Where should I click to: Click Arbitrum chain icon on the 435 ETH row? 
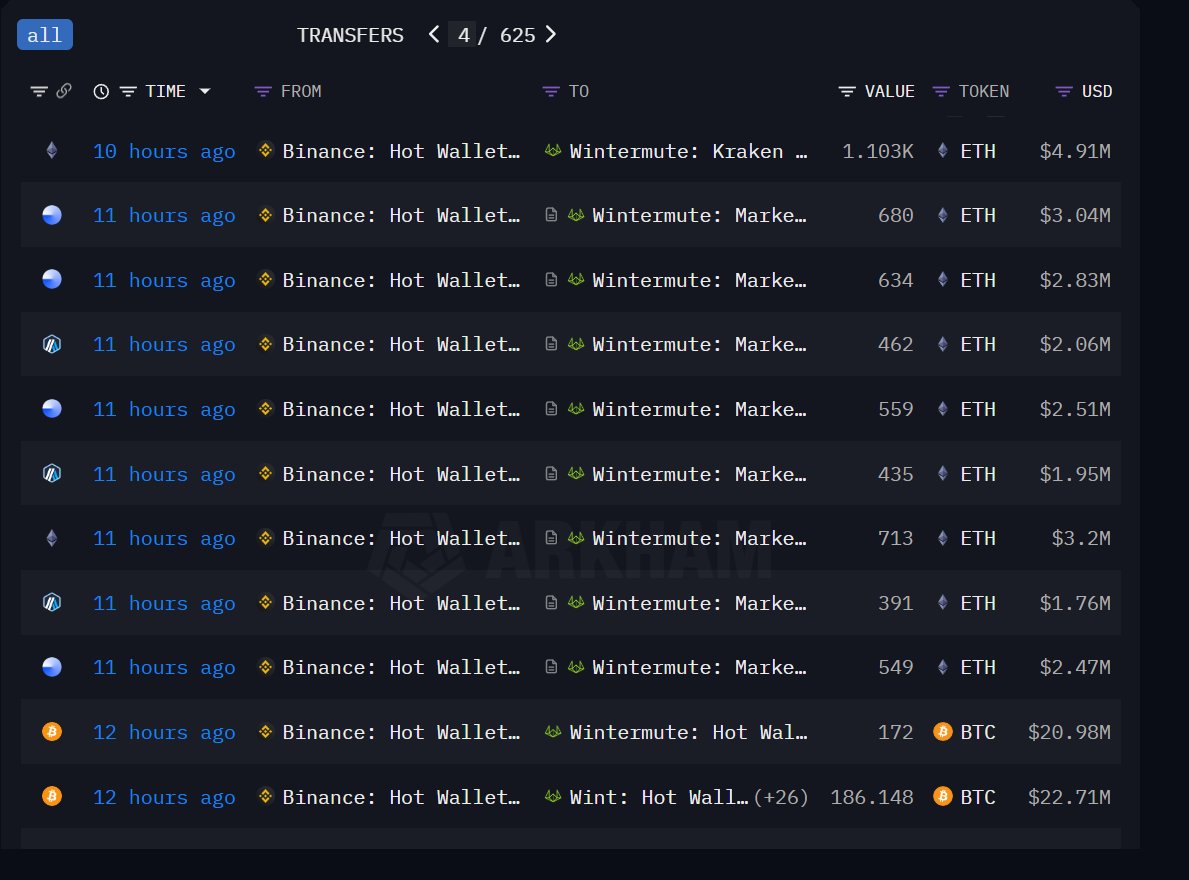coord(52,474)
